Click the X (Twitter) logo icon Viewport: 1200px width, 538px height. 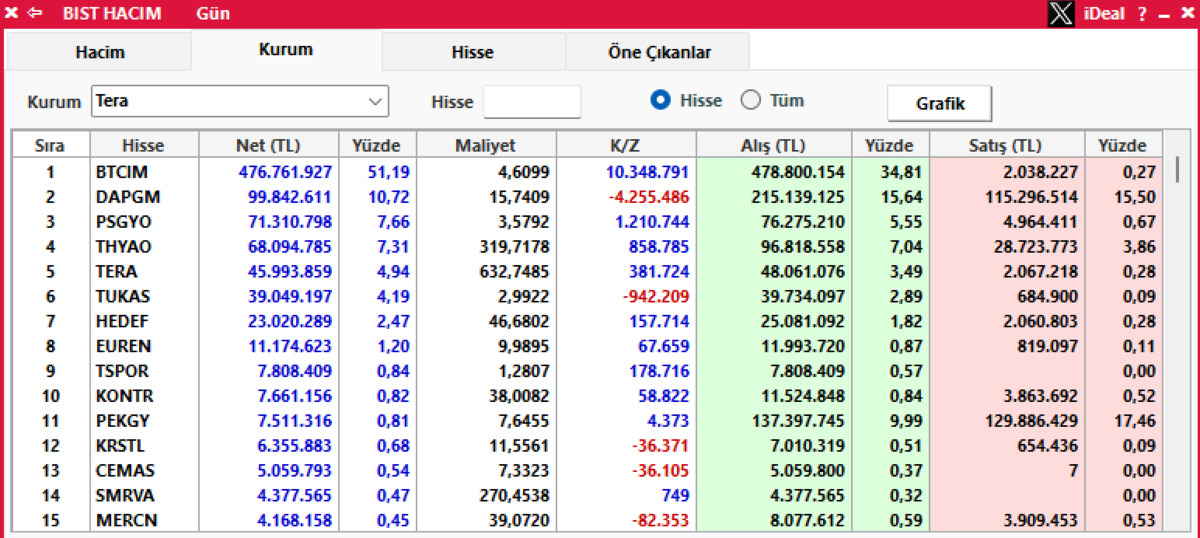[1061, 14]
